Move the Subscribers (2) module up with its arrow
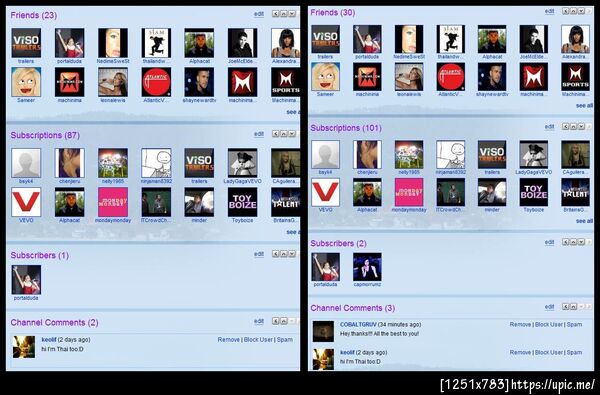This screenshot has height=395, width=600. tap(573, 242)
